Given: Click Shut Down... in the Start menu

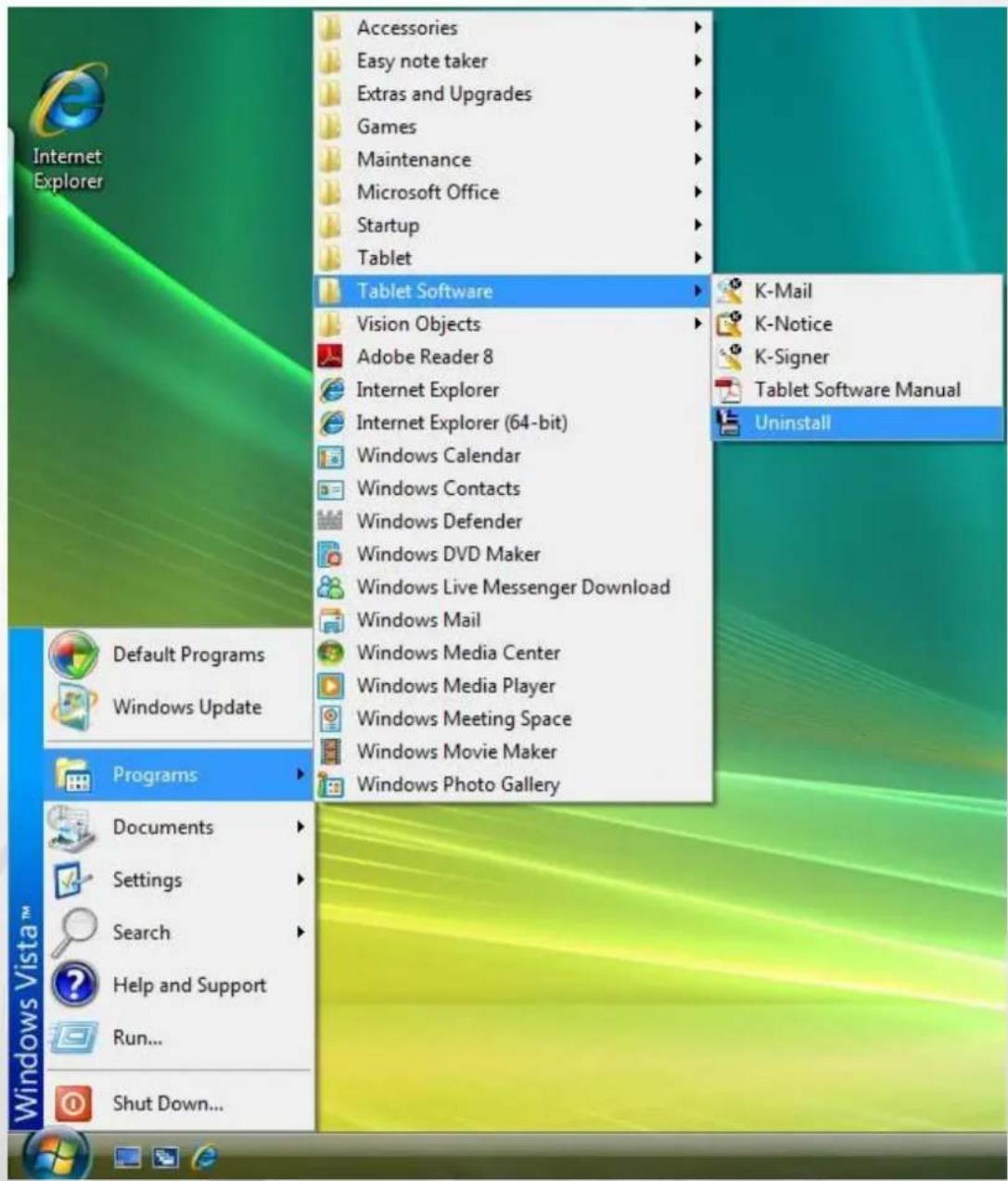Looking at the screenshot, I should 178,1103.
